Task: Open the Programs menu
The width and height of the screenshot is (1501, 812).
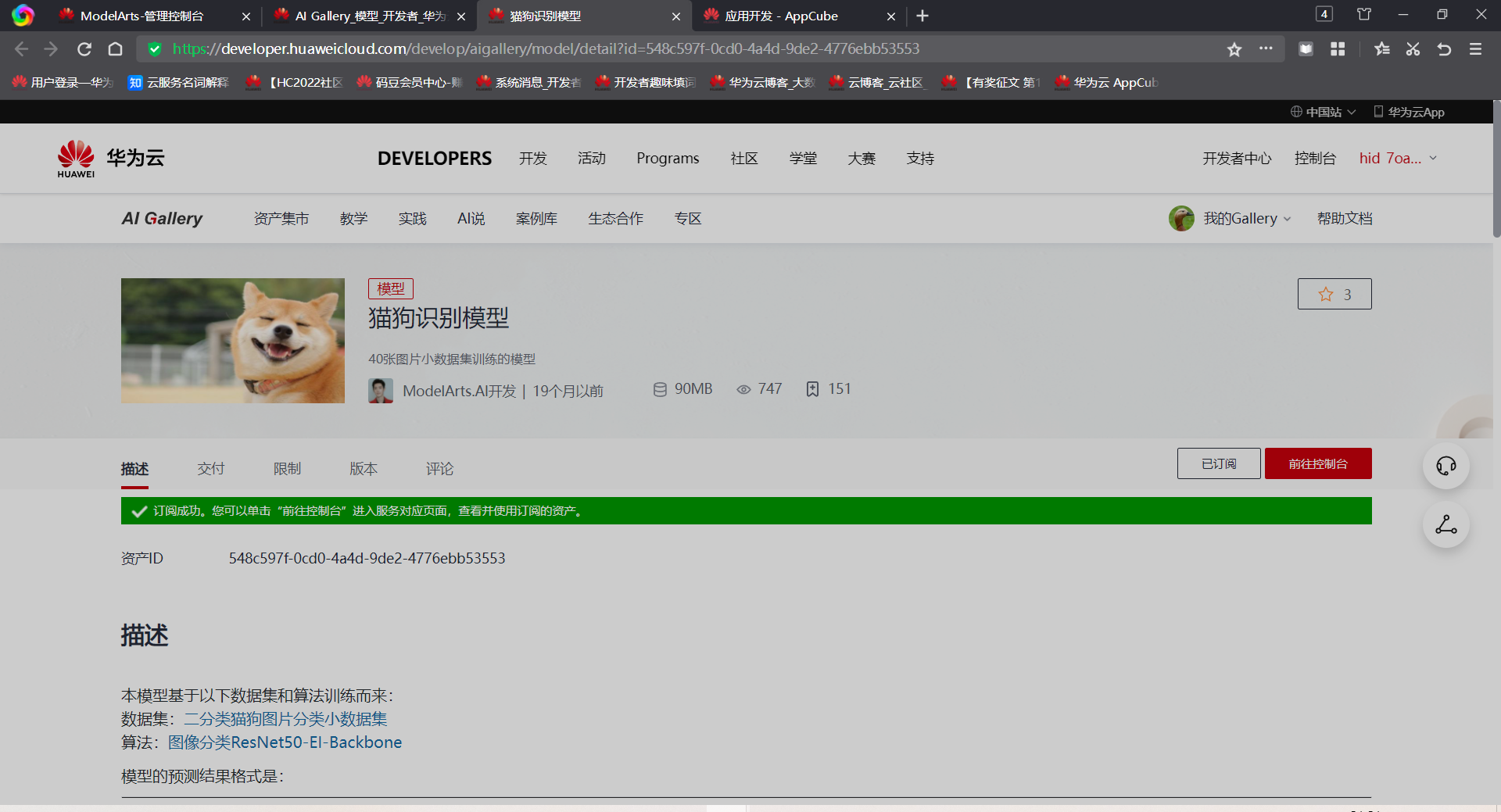Action: coord(668,159)
